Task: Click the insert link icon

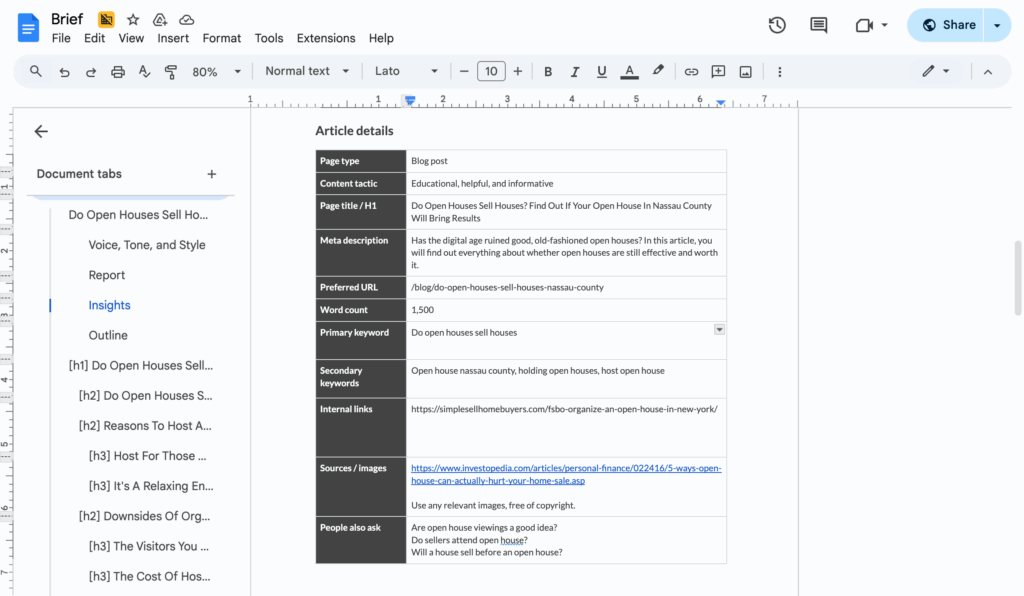Action: [x=691, y=71]
